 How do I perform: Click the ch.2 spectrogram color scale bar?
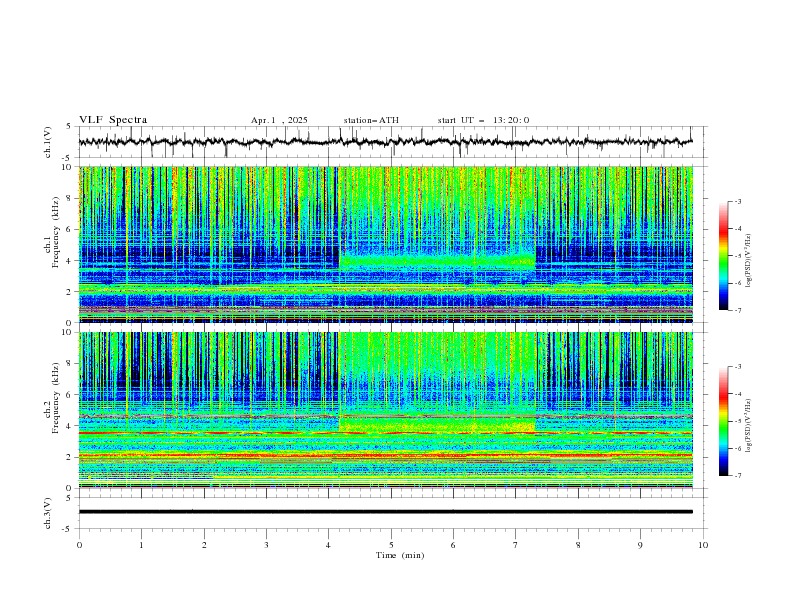[x=723, y=421]
